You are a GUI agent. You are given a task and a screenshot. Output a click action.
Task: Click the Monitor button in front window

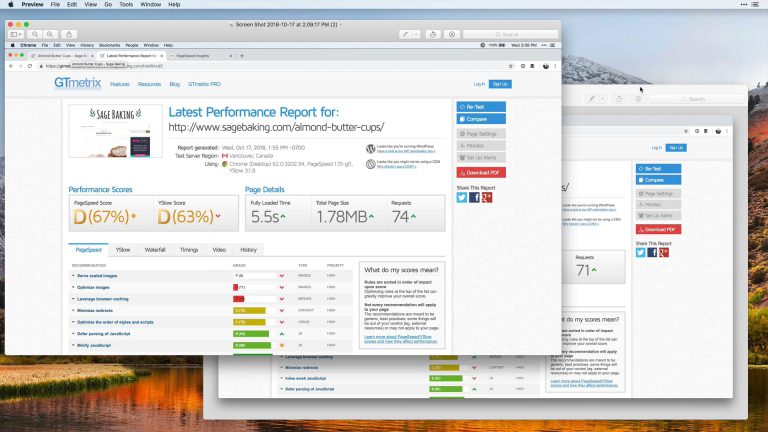point(481,145)
